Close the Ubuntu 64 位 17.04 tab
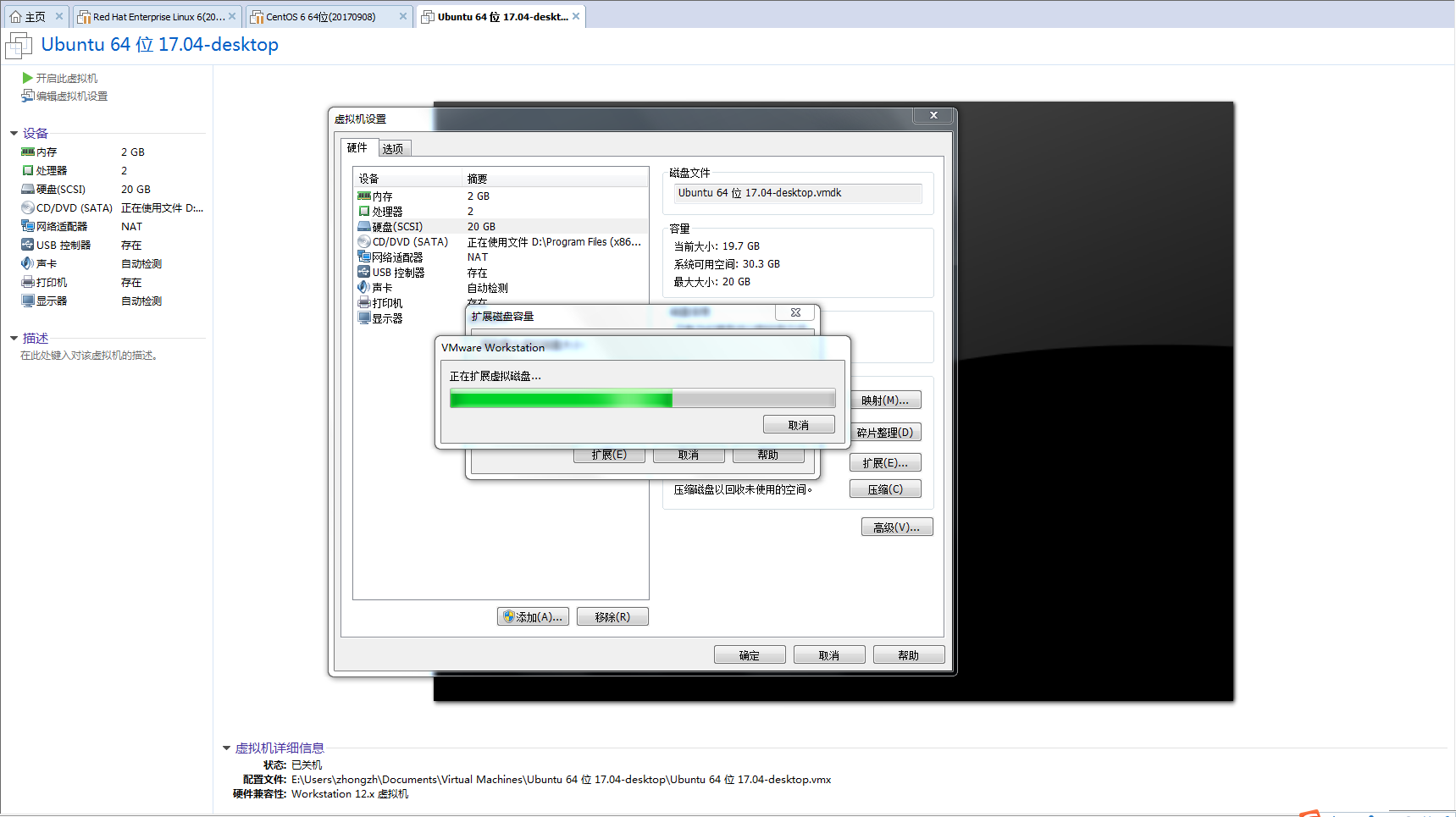This screenshot has height=817, width=1456. click(576, 16)
